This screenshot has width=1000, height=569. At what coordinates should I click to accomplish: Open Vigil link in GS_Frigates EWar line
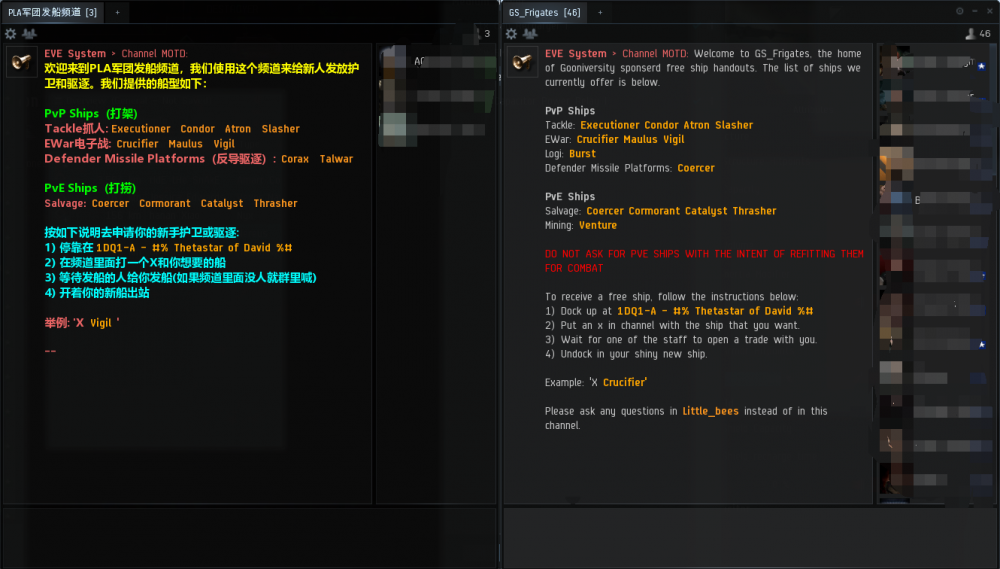(x=673, y=139)
